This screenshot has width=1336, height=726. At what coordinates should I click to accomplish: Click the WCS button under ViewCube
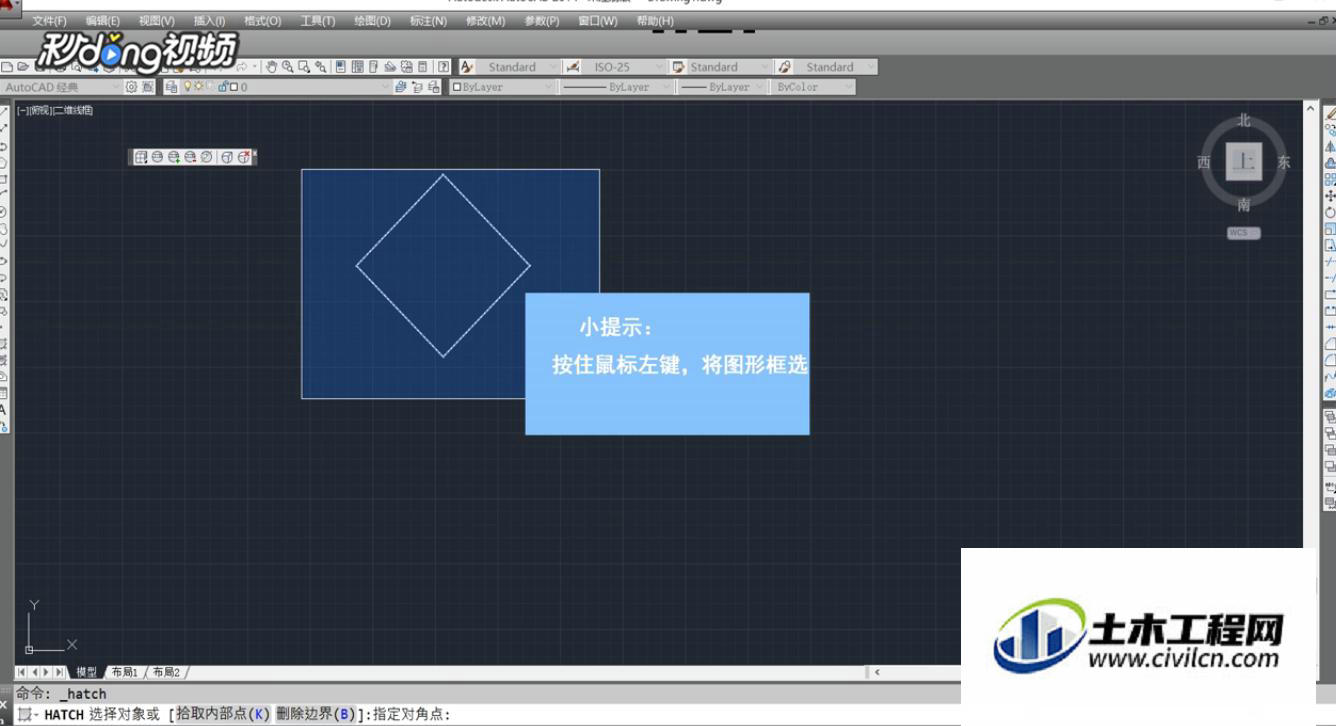click(1243, 233)
